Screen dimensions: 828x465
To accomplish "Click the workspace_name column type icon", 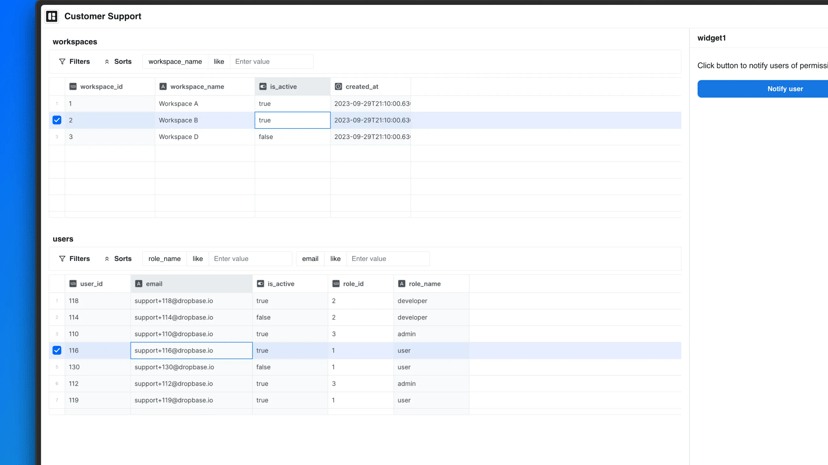I will (x=163, y=87).
